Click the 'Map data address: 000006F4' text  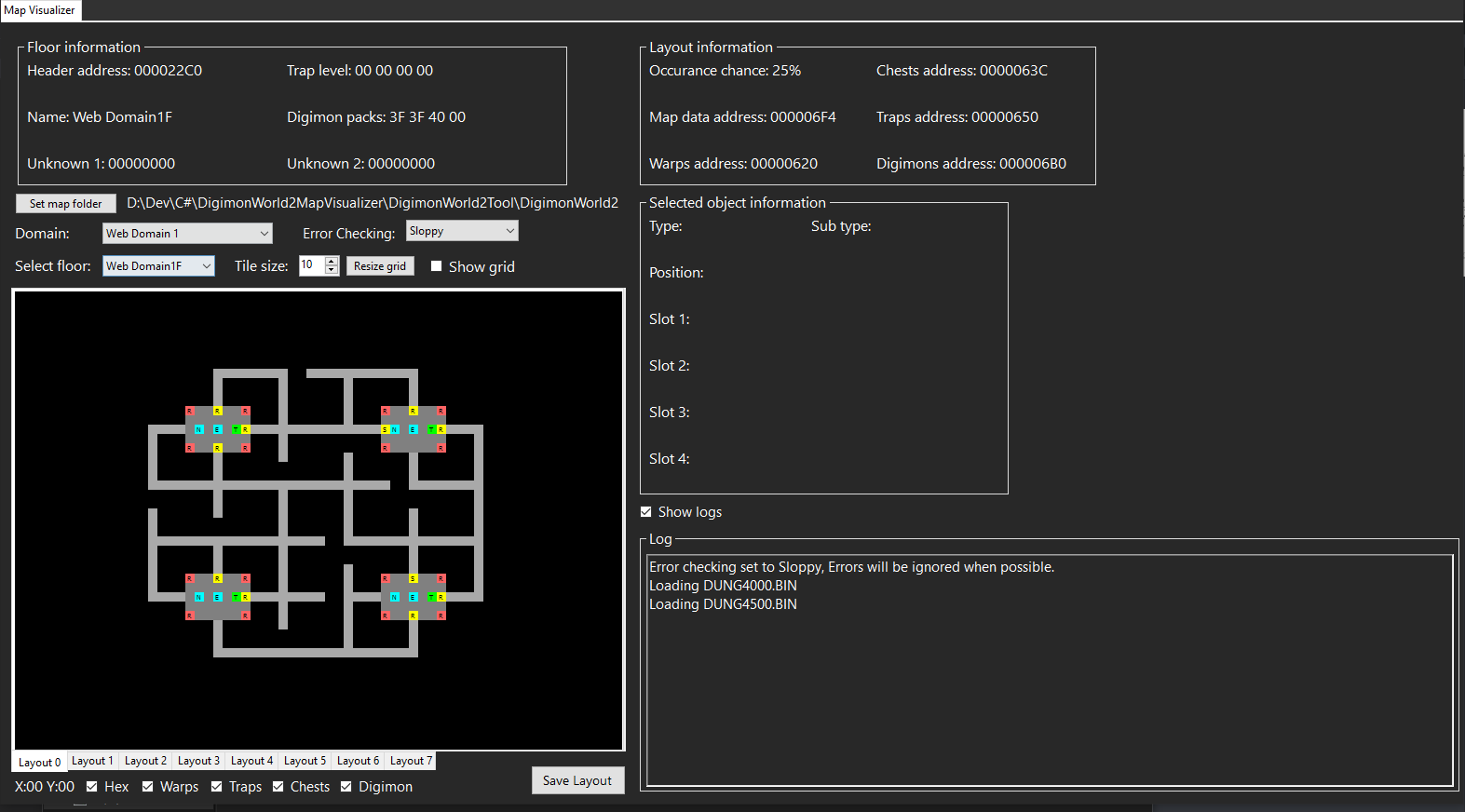pyautogui.click(x=742, y=117)
